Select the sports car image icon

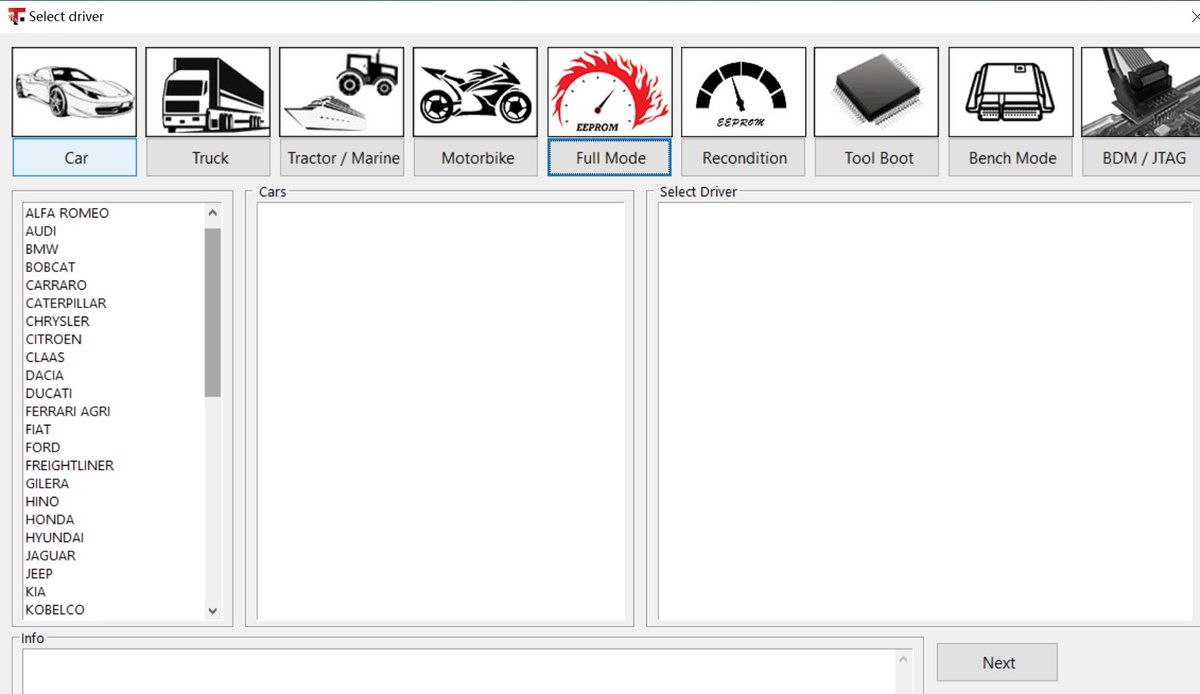pyautogui.click(x=74, y=92)
